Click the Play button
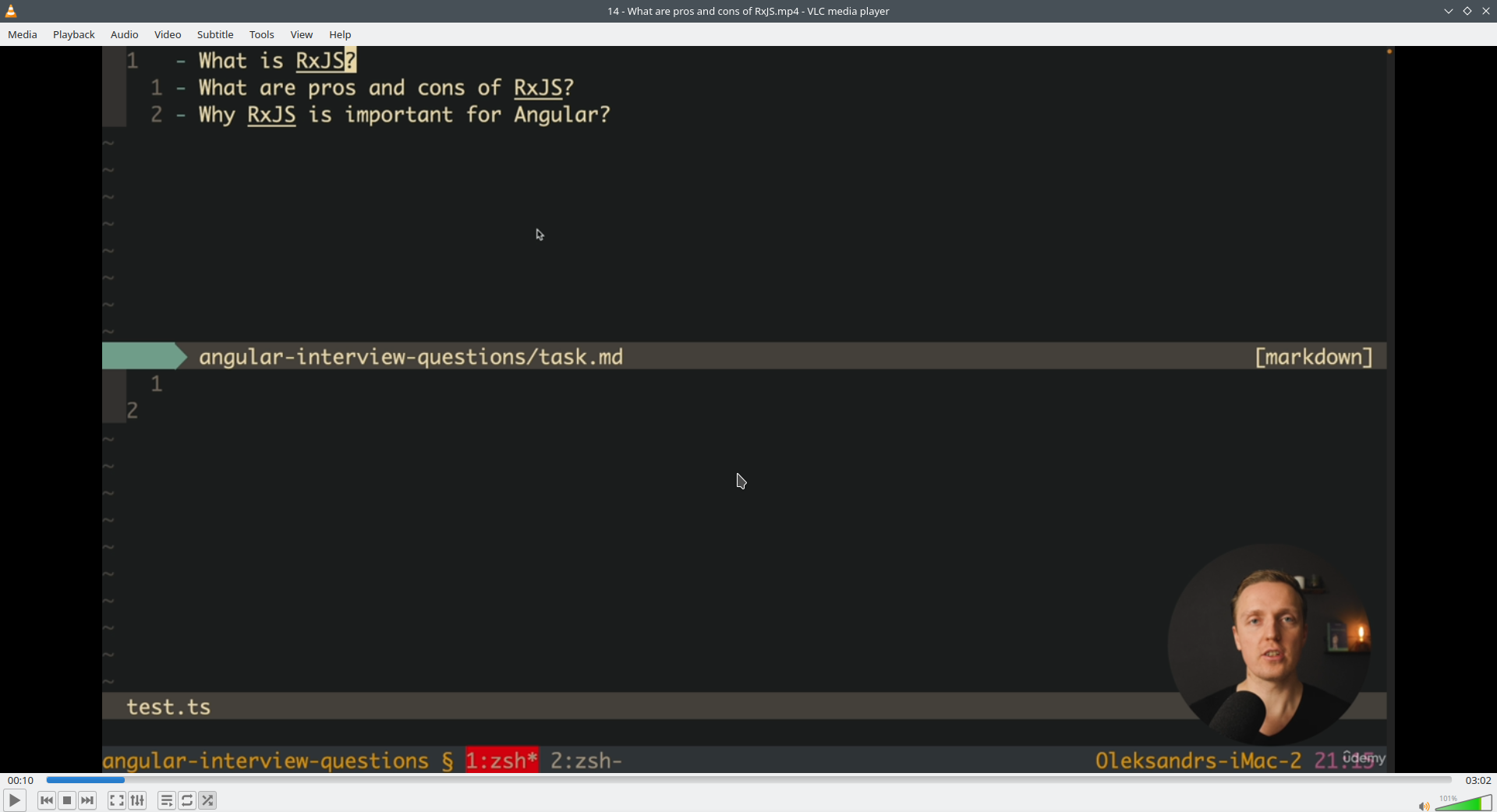 click(x=14, y=800)
